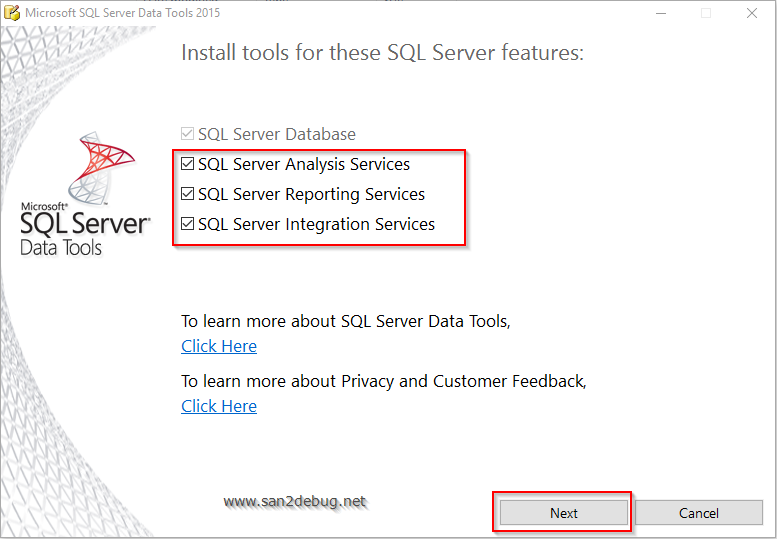
Task: Click the "SQL Server Analysis Services" label text
Action: pos(304,164)
